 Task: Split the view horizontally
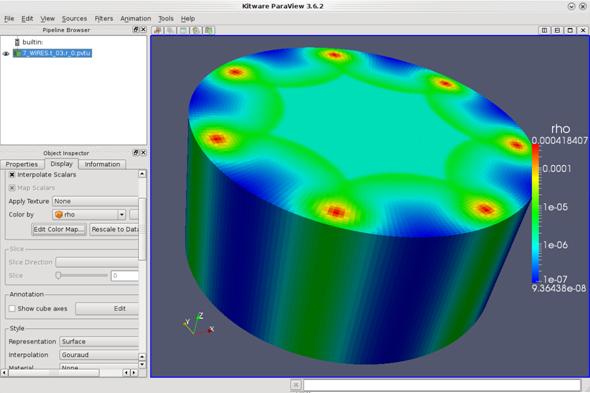(544, 30)
